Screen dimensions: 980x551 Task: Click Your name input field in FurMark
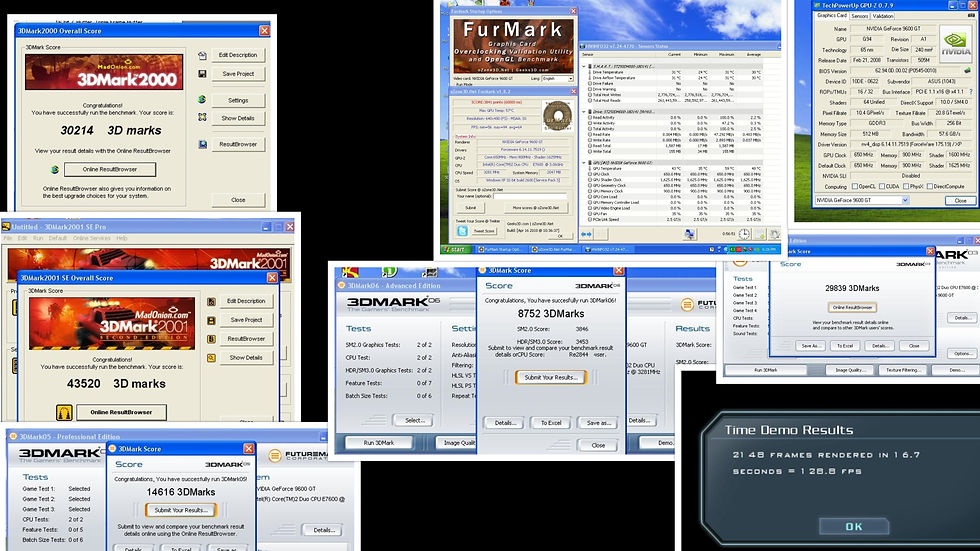click(529, 196)
